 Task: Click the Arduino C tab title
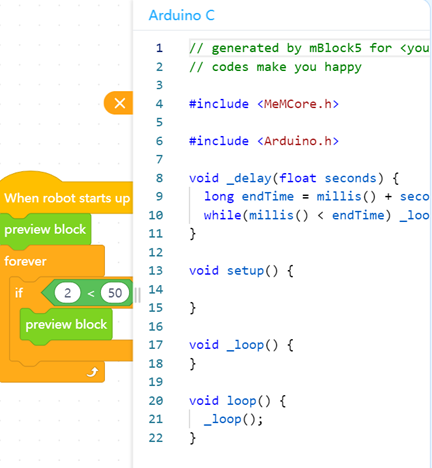[x=182, y=15]
